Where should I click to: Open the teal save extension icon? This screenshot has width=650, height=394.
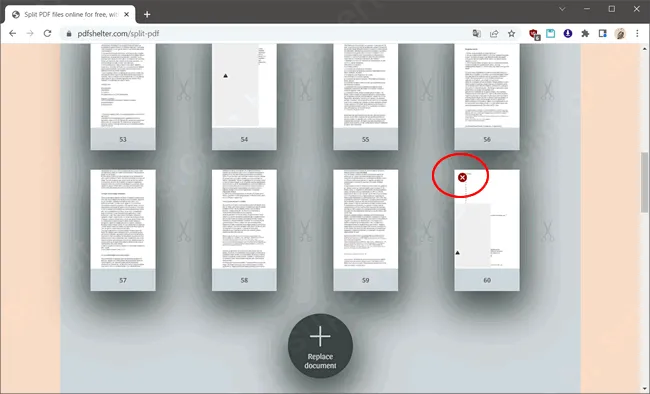coord(551,34)
